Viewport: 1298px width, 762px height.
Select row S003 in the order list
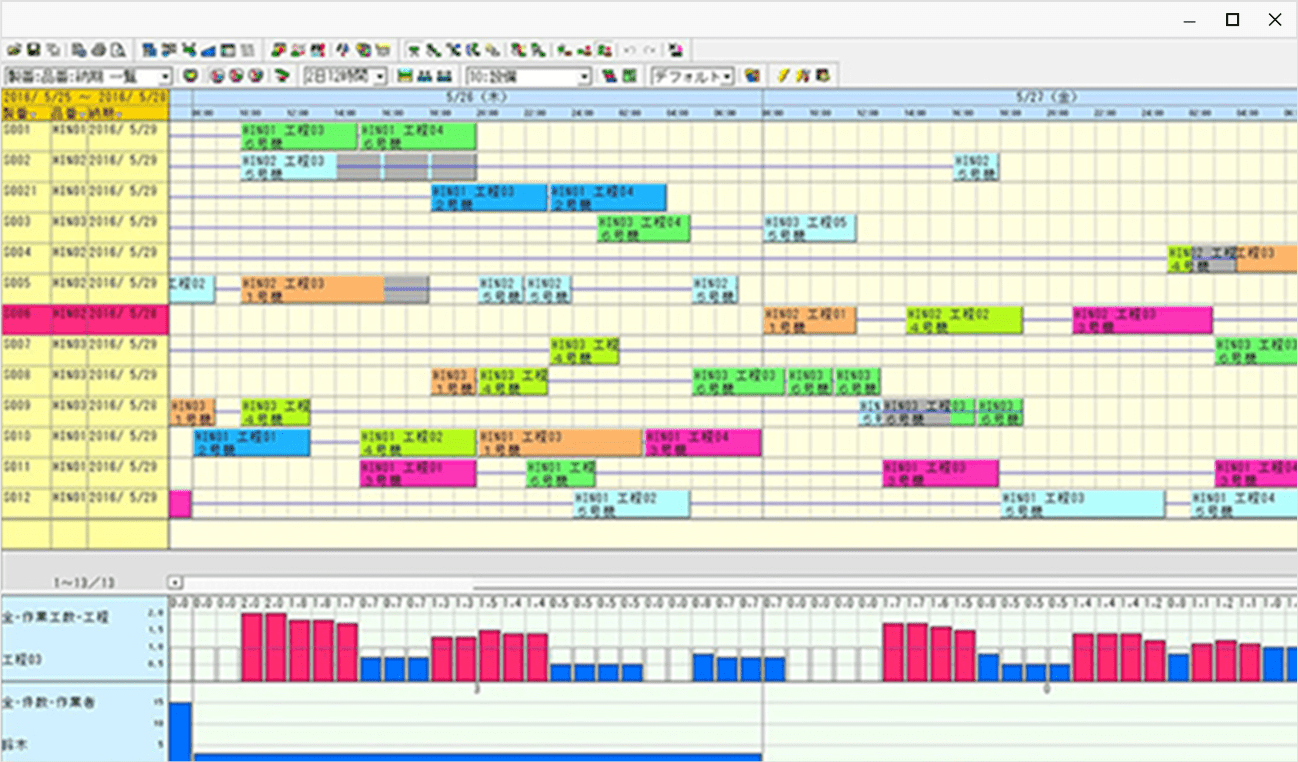tap(85, 228)
